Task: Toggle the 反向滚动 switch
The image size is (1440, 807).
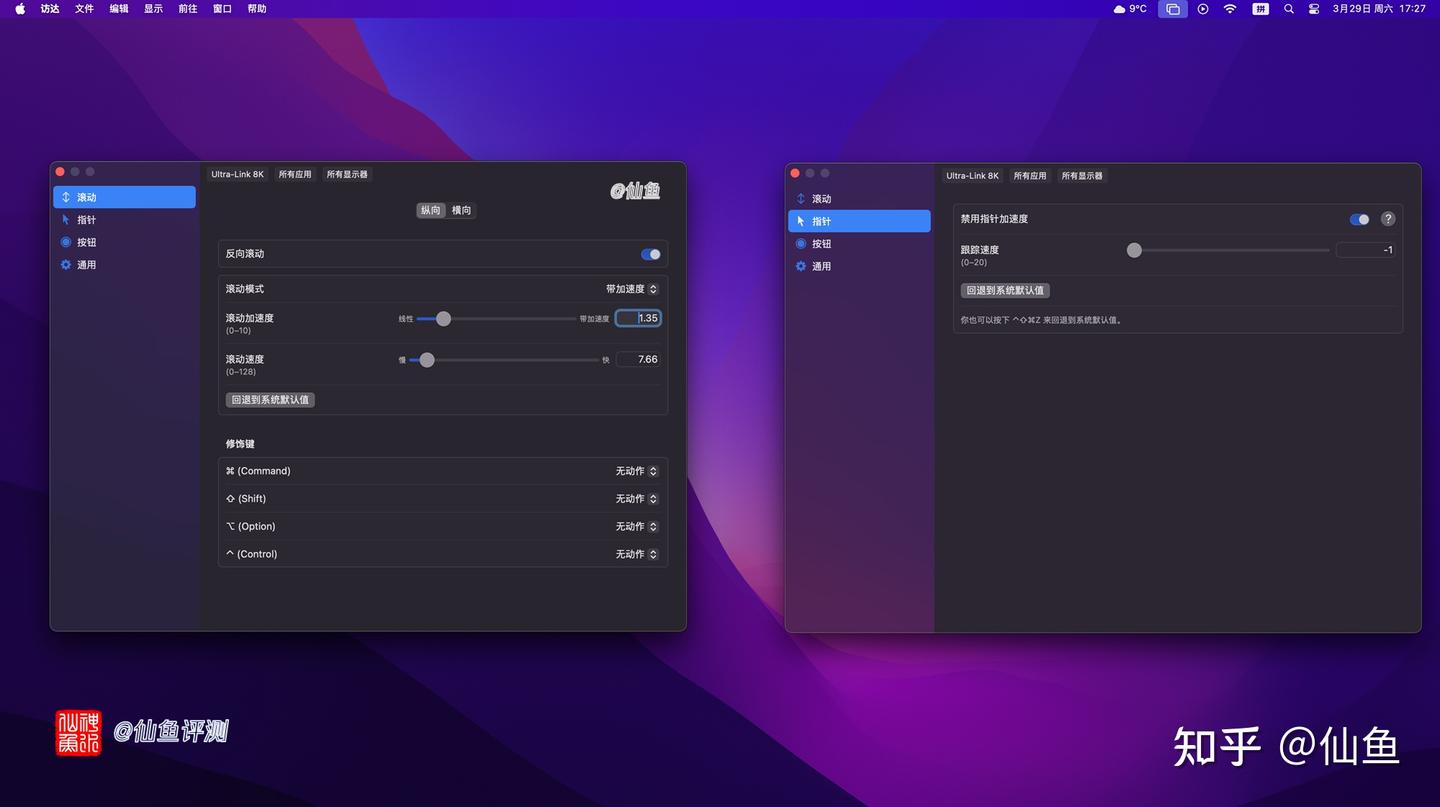Action: pos(651,254)
